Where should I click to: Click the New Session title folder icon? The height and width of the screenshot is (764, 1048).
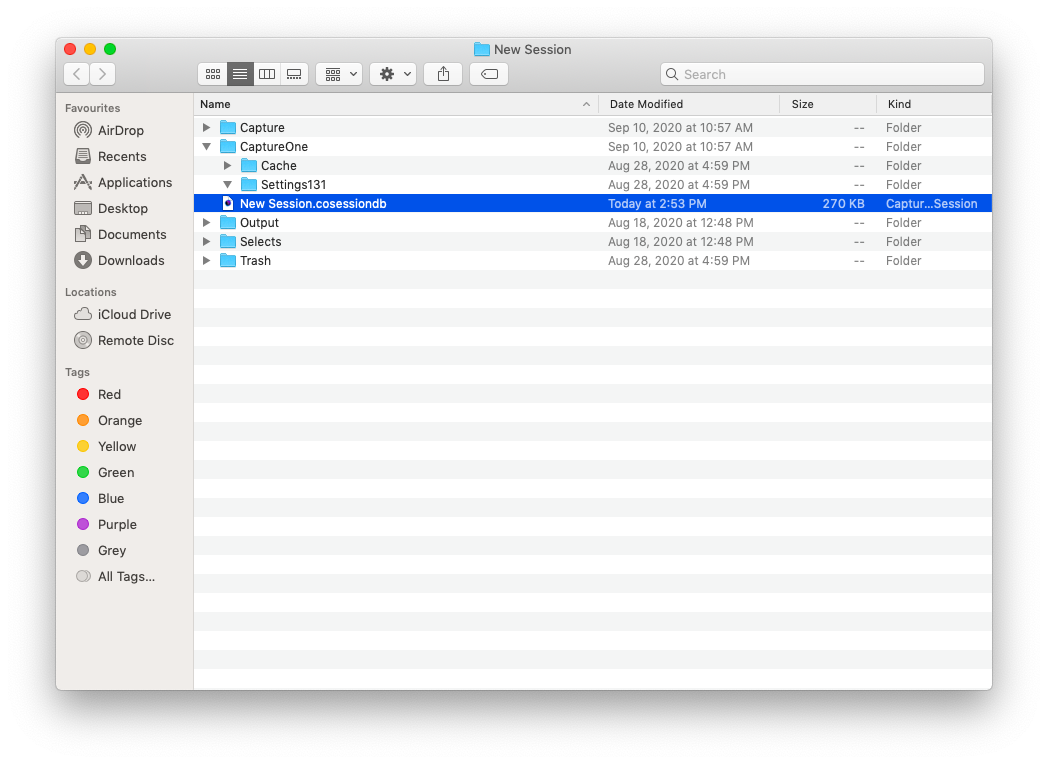click(481, 49)
